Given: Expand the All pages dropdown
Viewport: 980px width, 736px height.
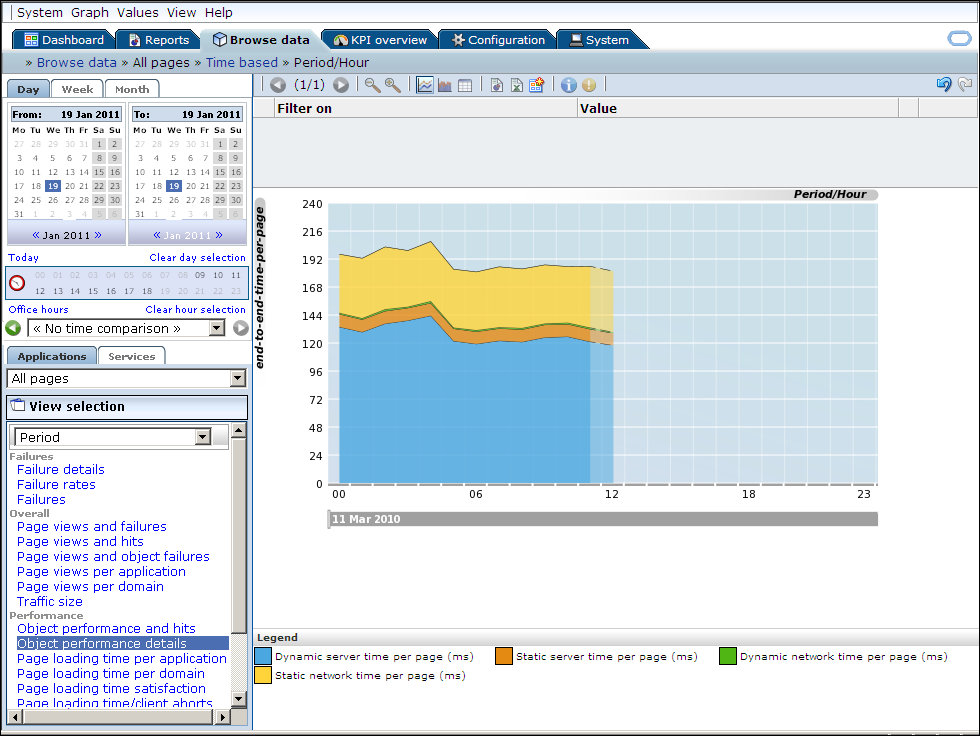Looking at the screenshot, I should click(238, 378).
